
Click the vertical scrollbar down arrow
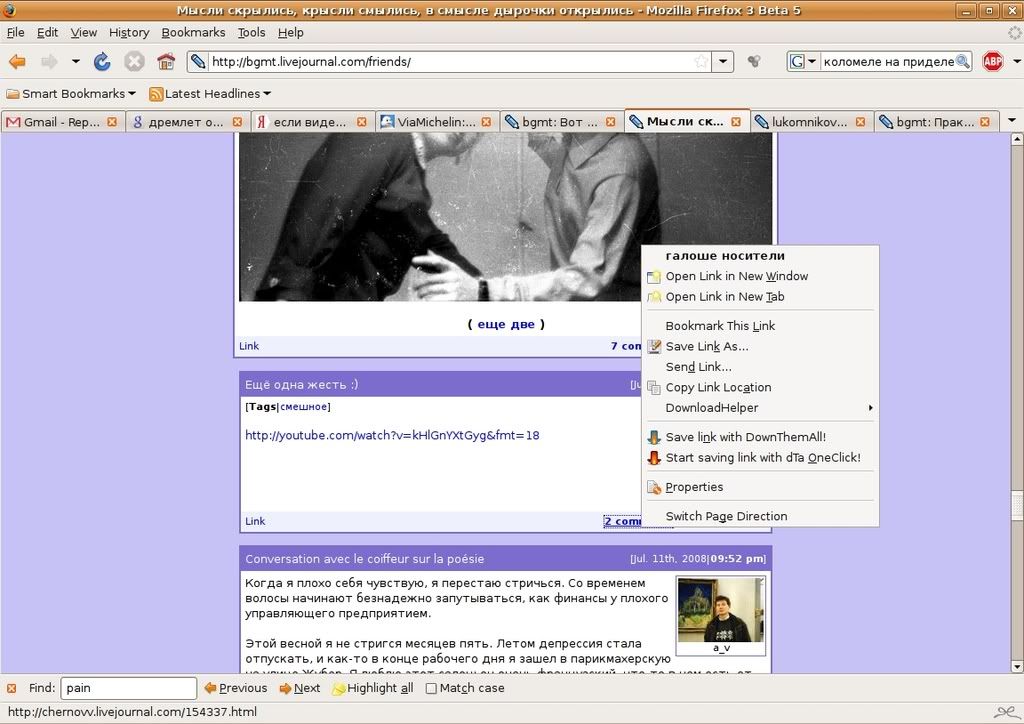[x=1016, y=667]
